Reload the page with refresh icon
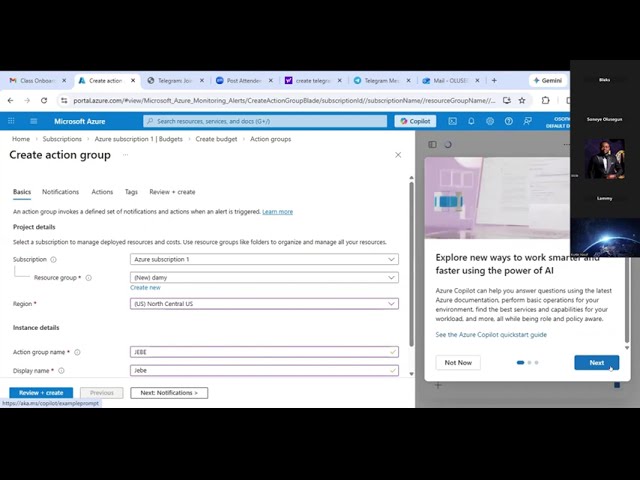Image resolution: width=640 pixels, height=480 pixels. click(44, 100)
